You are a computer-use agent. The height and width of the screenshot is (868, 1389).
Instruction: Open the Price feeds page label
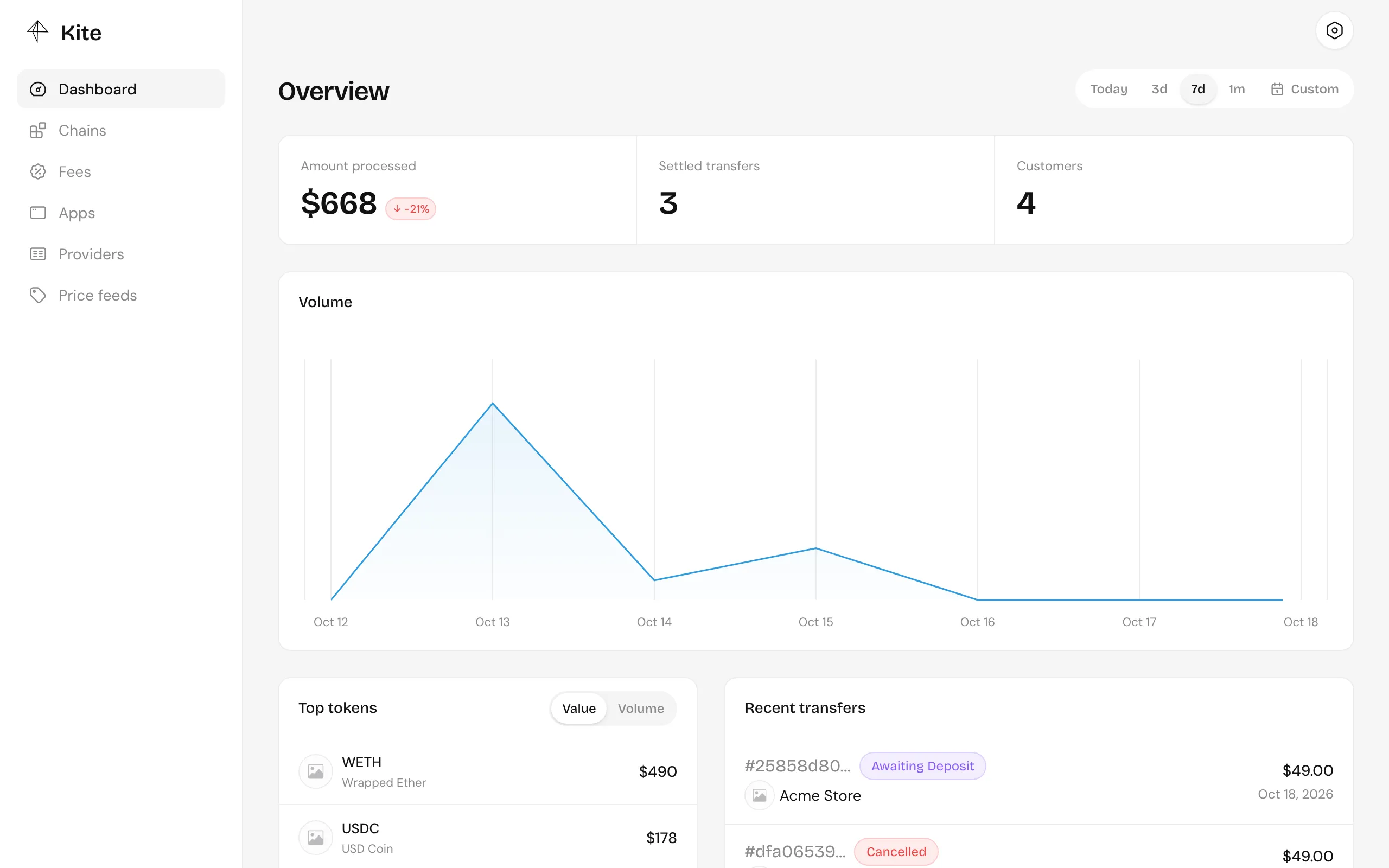click(98, 295)
